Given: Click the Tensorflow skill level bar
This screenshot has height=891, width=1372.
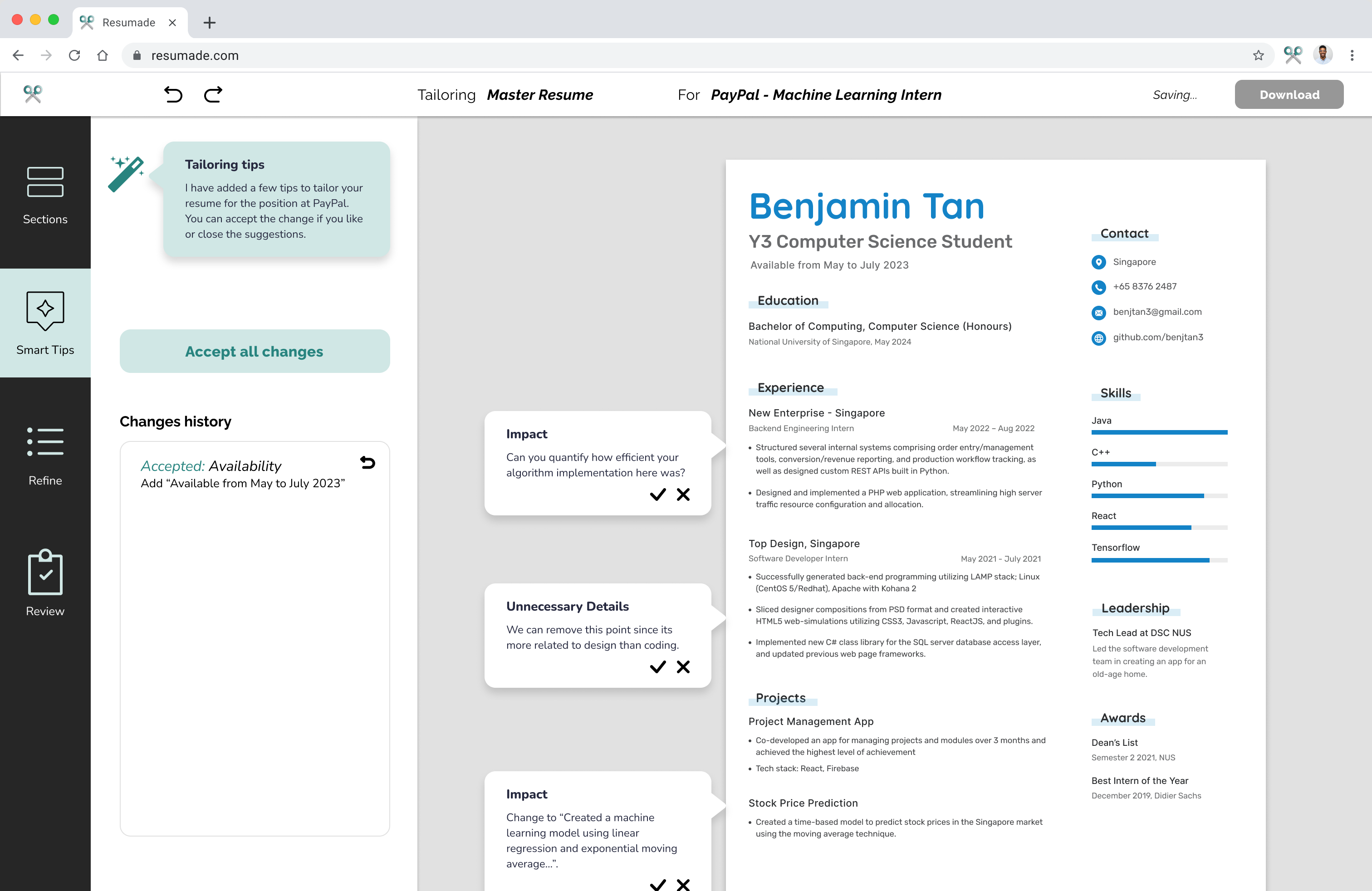Looking at the screenshot, I should pyautogui.click(x=1159, y=560).
